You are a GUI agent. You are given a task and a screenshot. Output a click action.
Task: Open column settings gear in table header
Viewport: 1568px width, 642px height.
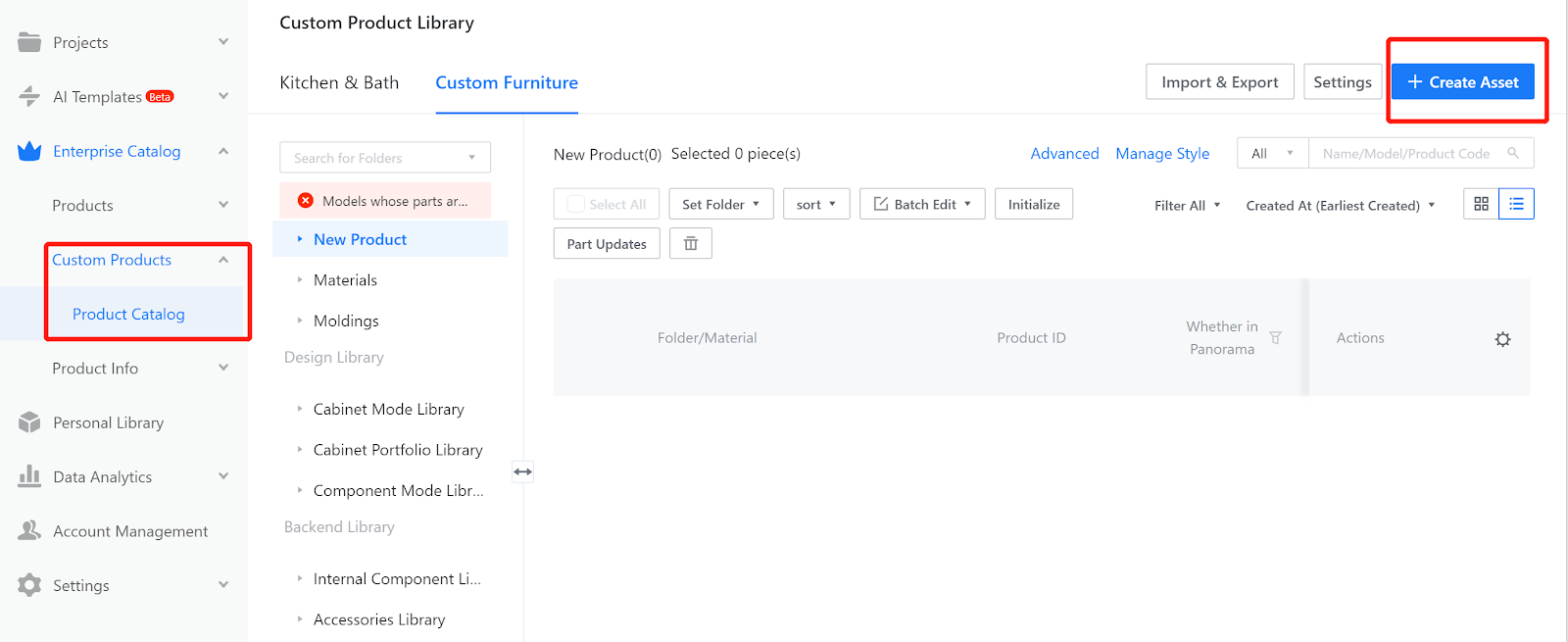tap(1502, 339)
